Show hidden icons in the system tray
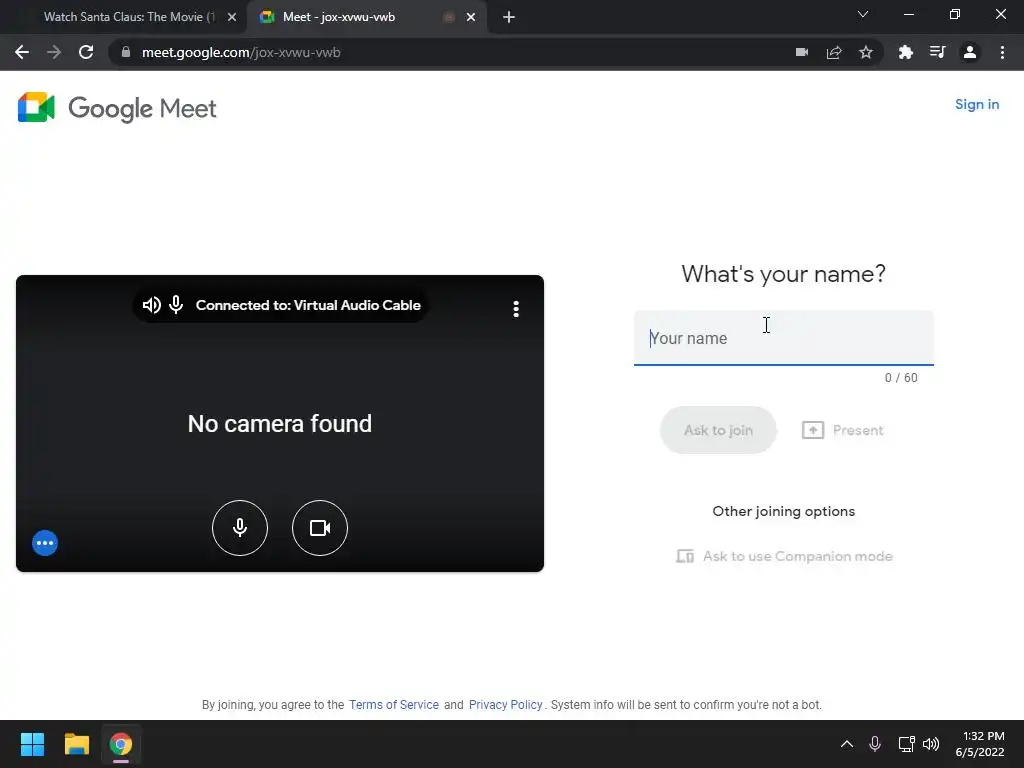1024x768 pixels. click(x=847, y=744)
